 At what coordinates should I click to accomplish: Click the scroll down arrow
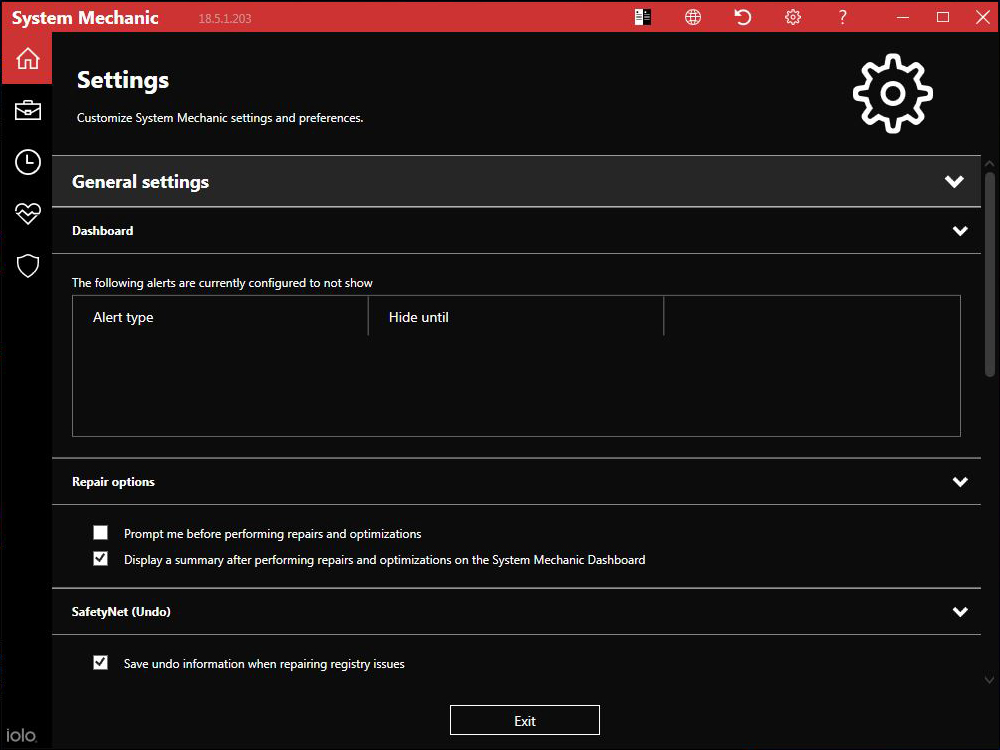tap(989, 680)
